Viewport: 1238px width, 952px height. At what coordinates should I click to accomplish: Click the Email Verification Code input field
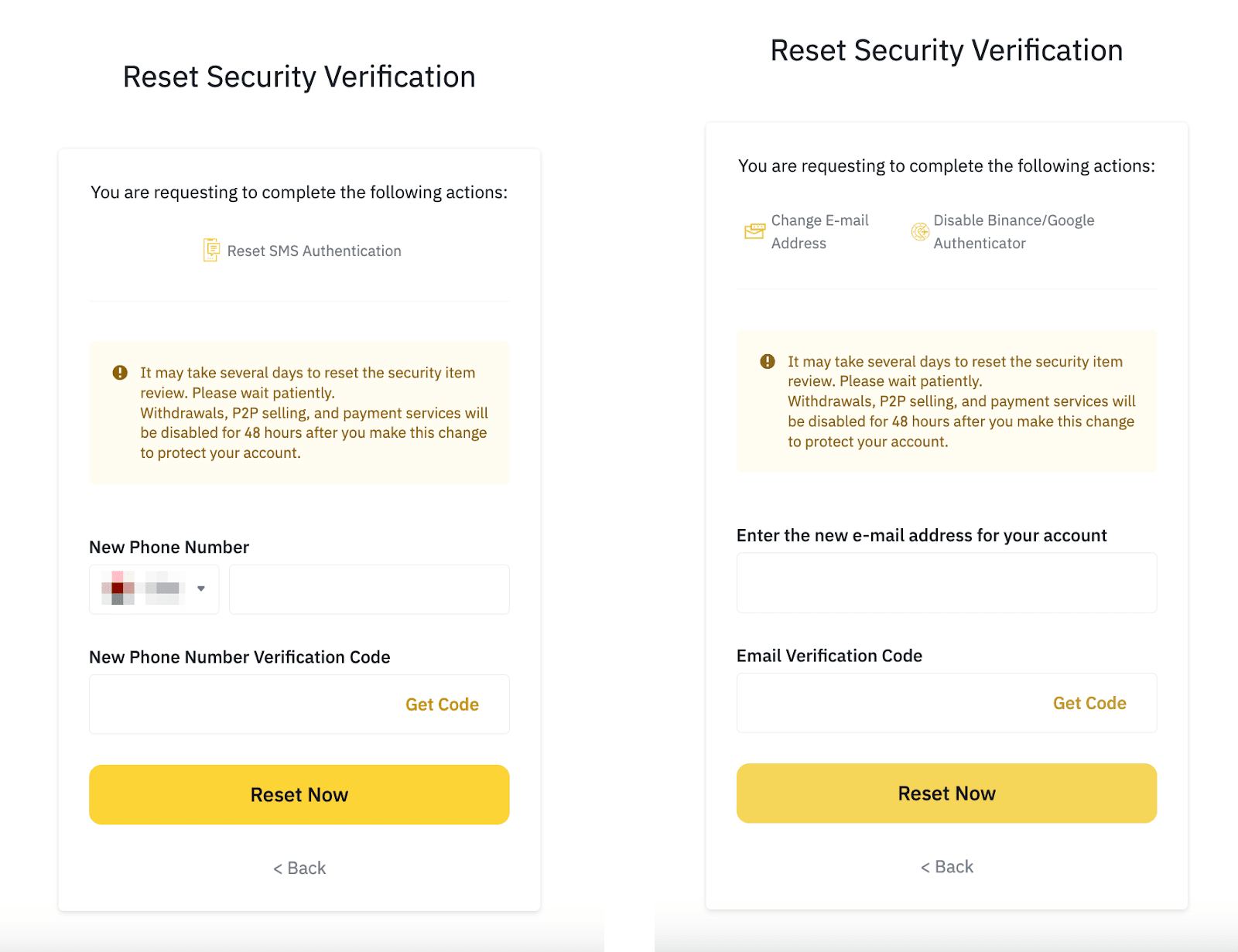point(890,703)
